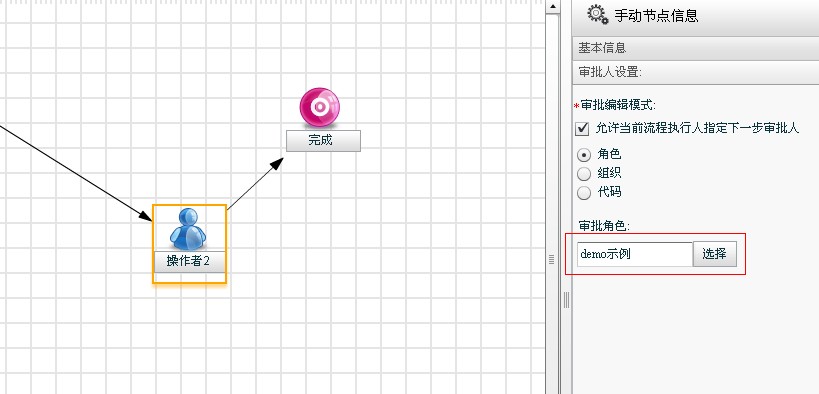Viewport: 819px width, 394px height.
Task: Click the canvas scrollbar up arrow
Action: click(x=553, y=6)
